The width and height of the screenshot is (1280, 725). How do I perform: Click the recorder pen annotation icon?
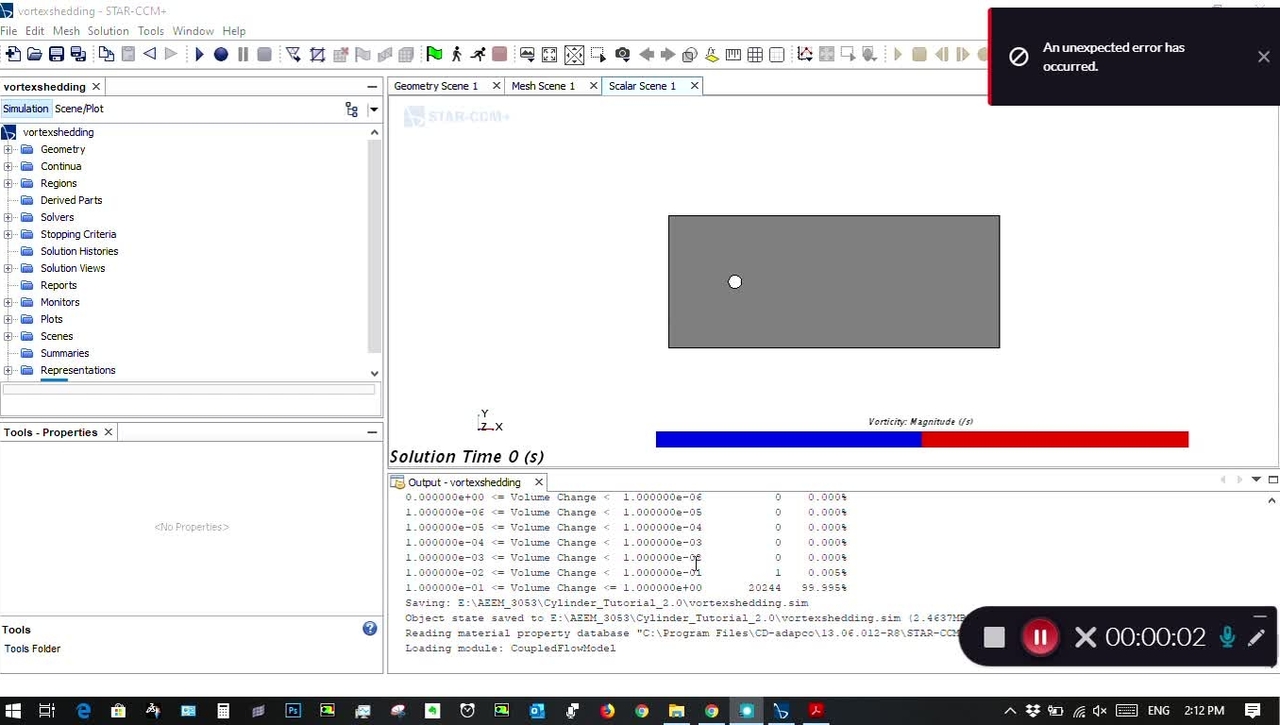1257,637
